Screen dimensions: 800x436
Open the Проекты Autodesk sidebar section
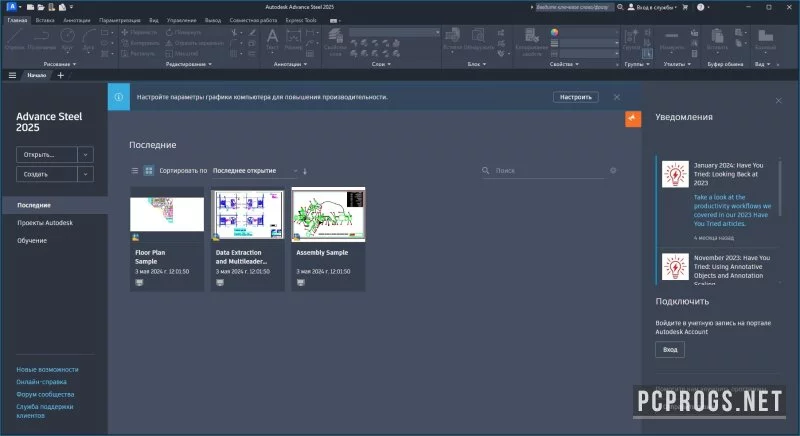(45, 223)
